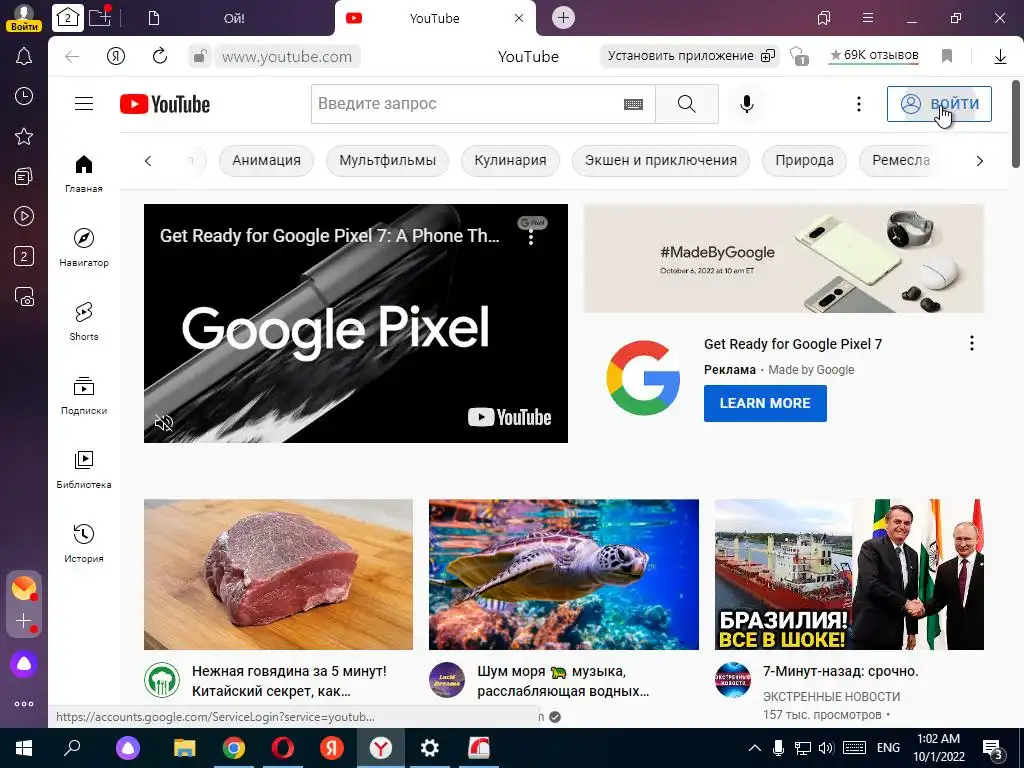
Task: Open ЭКСТРЕННЫЕ НОВОСТИ channel link
Action: 831,697
